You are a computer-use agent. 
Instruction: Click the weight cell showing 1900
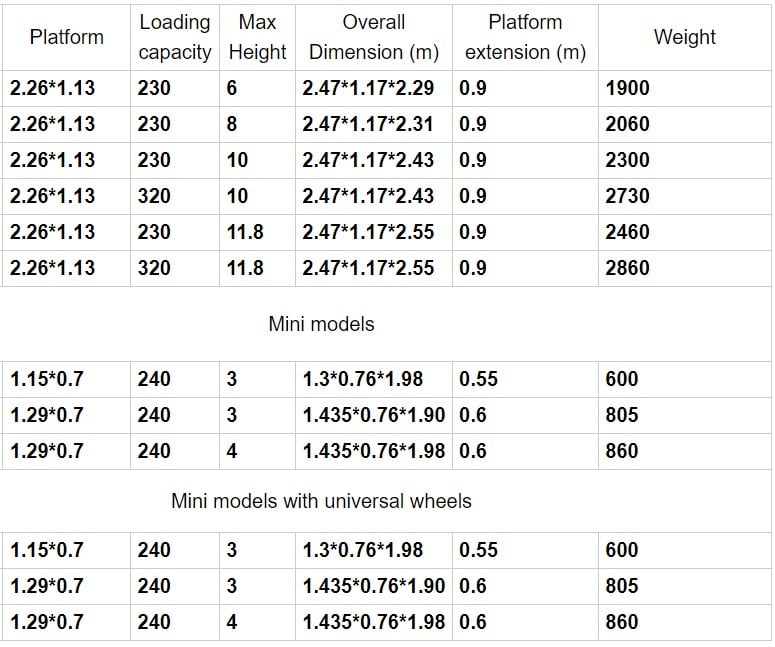(x=685, y=88)
